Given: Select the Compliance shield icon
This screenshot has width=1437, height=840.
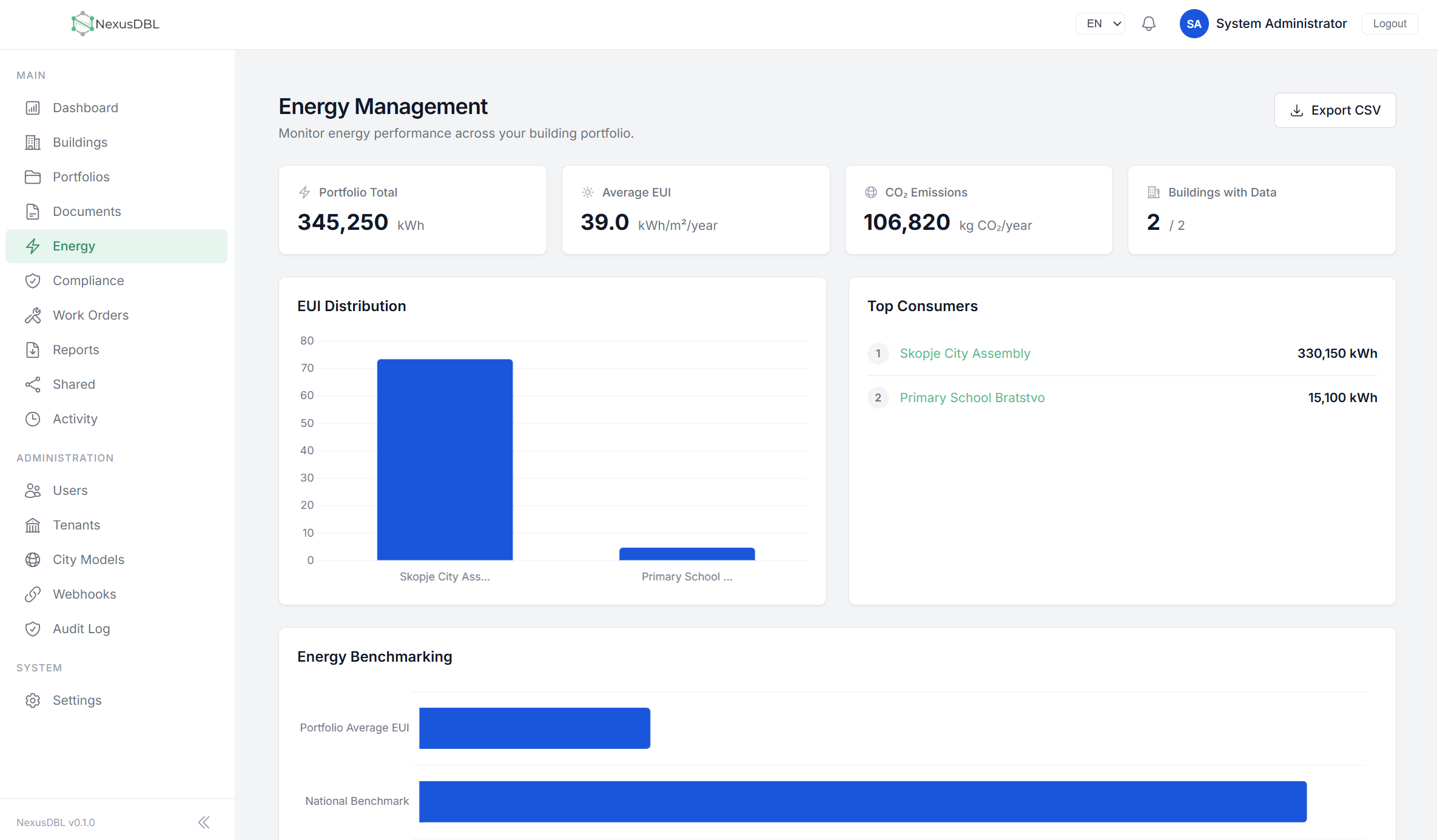Looking at the screenshot, I should (33, 281).
